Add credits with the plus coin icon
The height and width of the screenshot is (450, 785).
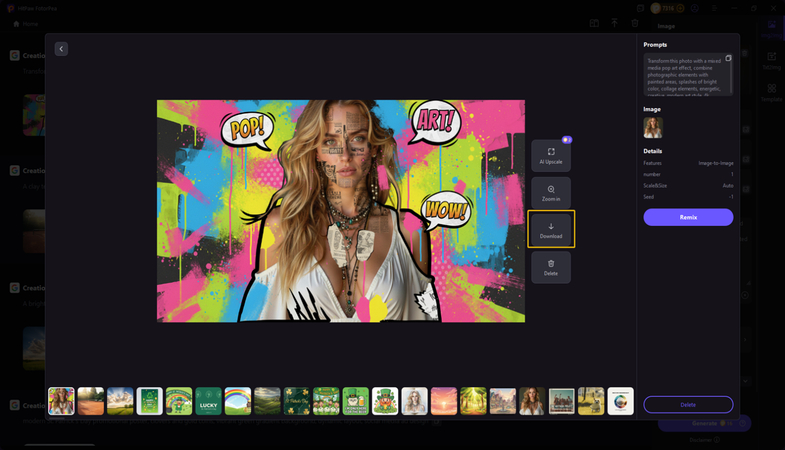pyautogui.click(x=680, y=8)
